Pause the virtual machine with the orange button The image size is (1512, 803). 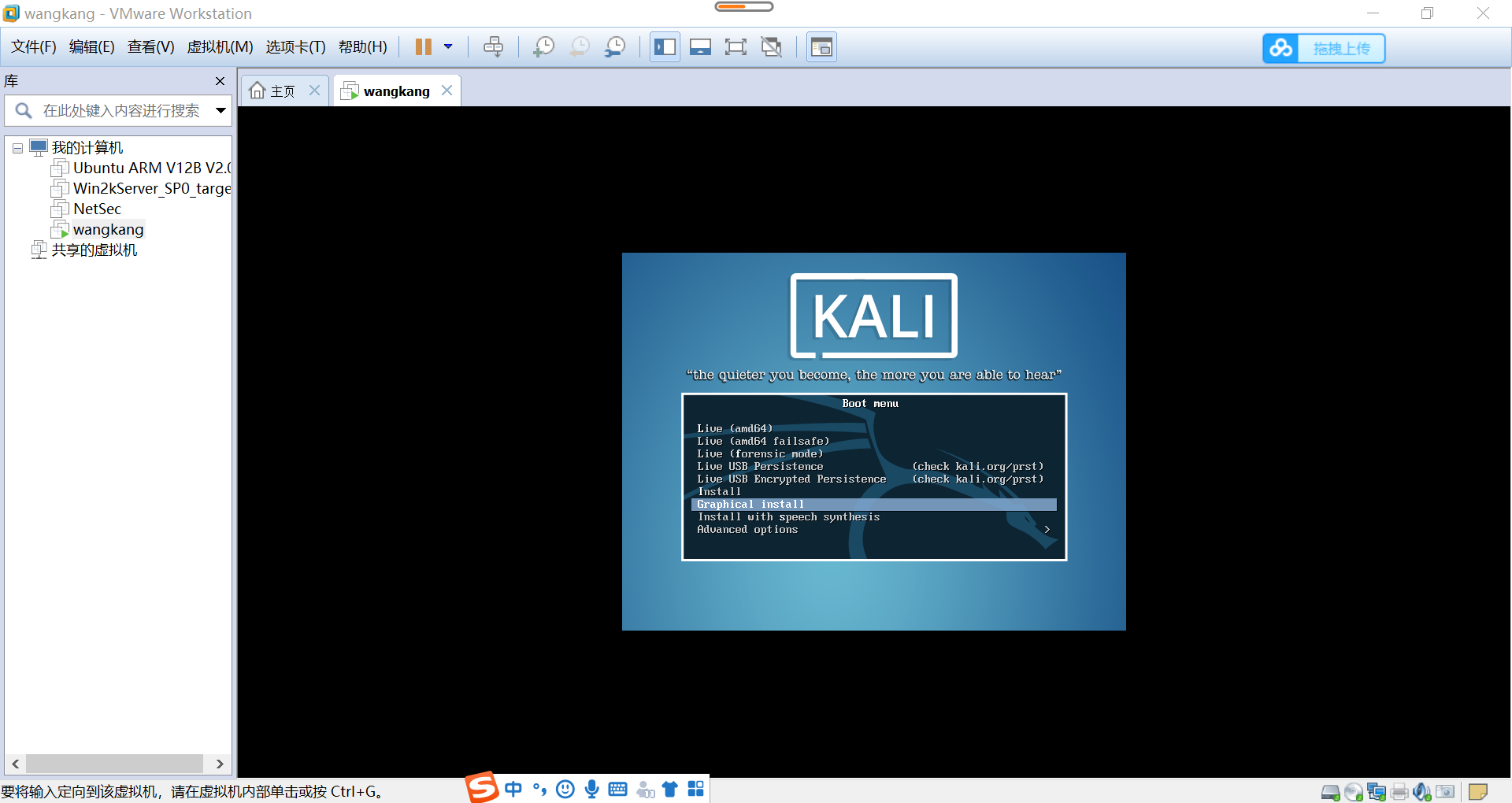point(423,47)
